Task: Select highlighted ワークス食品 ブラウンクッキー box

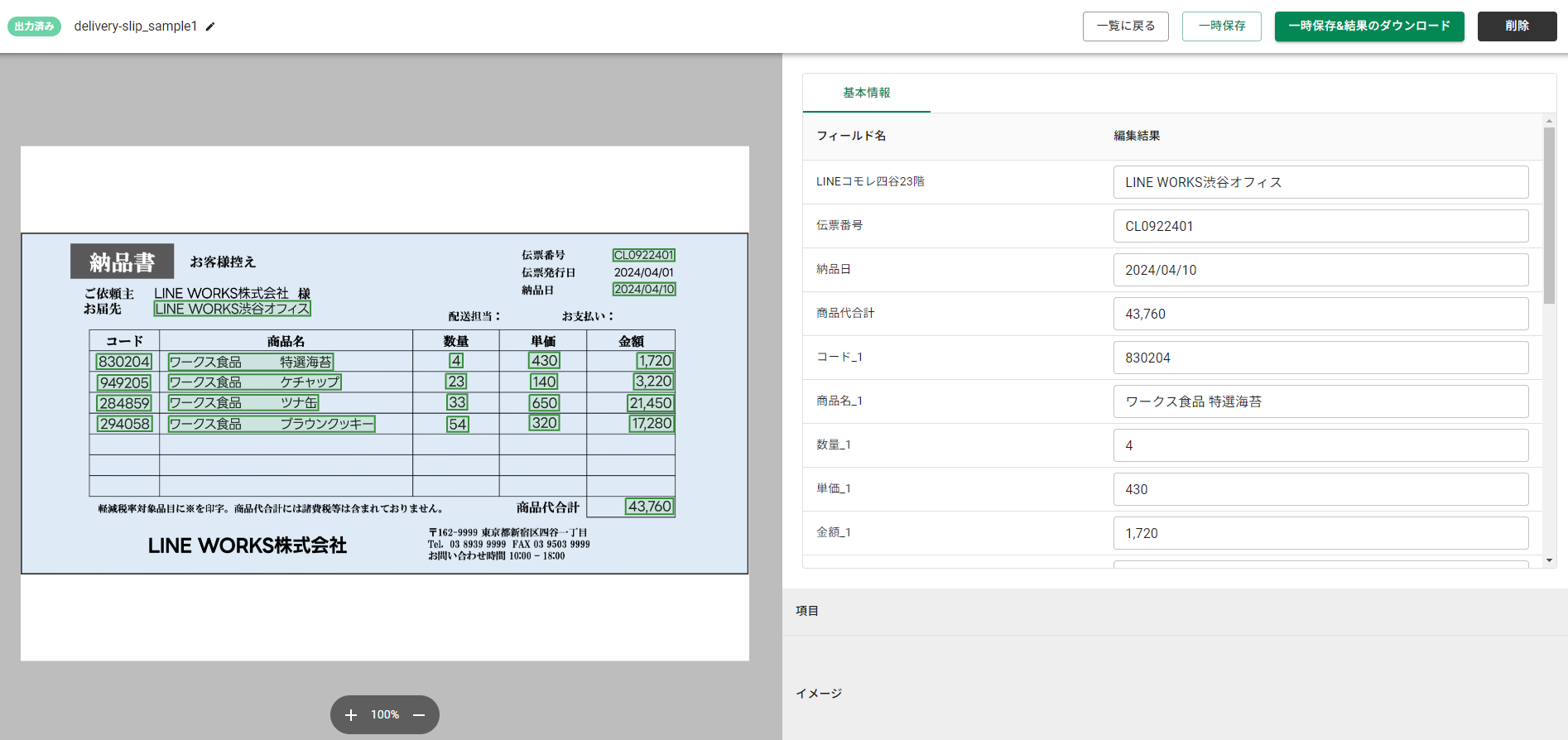Action: coord(272,424)
